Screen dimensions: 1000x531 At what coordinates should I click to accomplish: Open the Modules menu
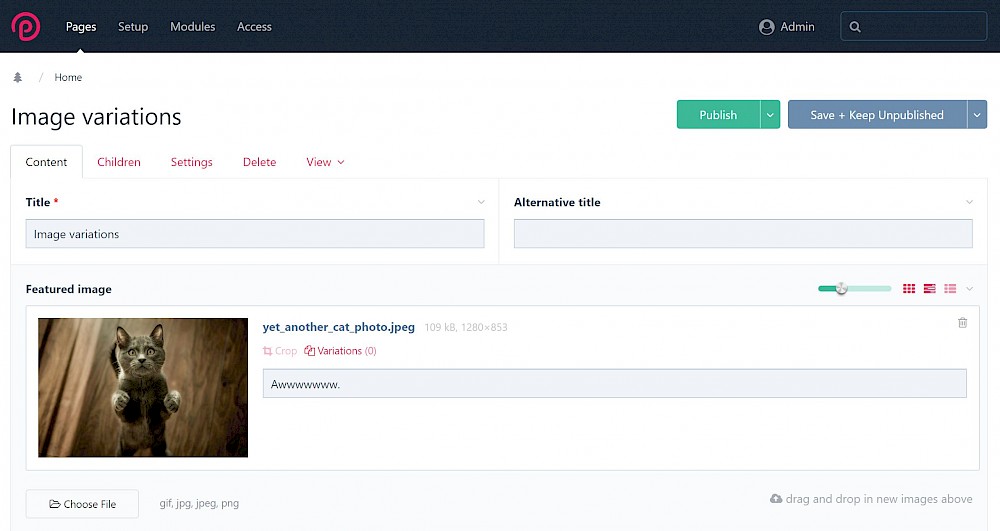pyautogui.click(x=192, y=27)
